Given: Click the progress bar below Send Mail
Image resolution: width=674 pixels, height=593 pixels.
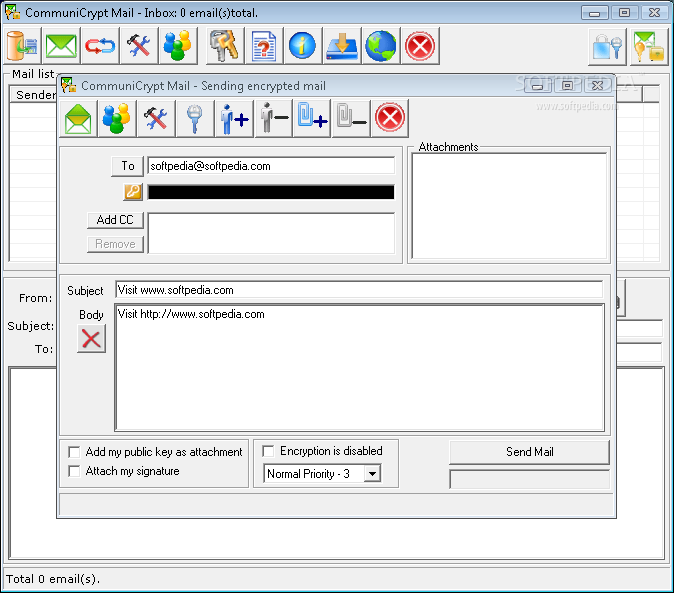Looking at the screenshot, I should click(x=530, y=479).
